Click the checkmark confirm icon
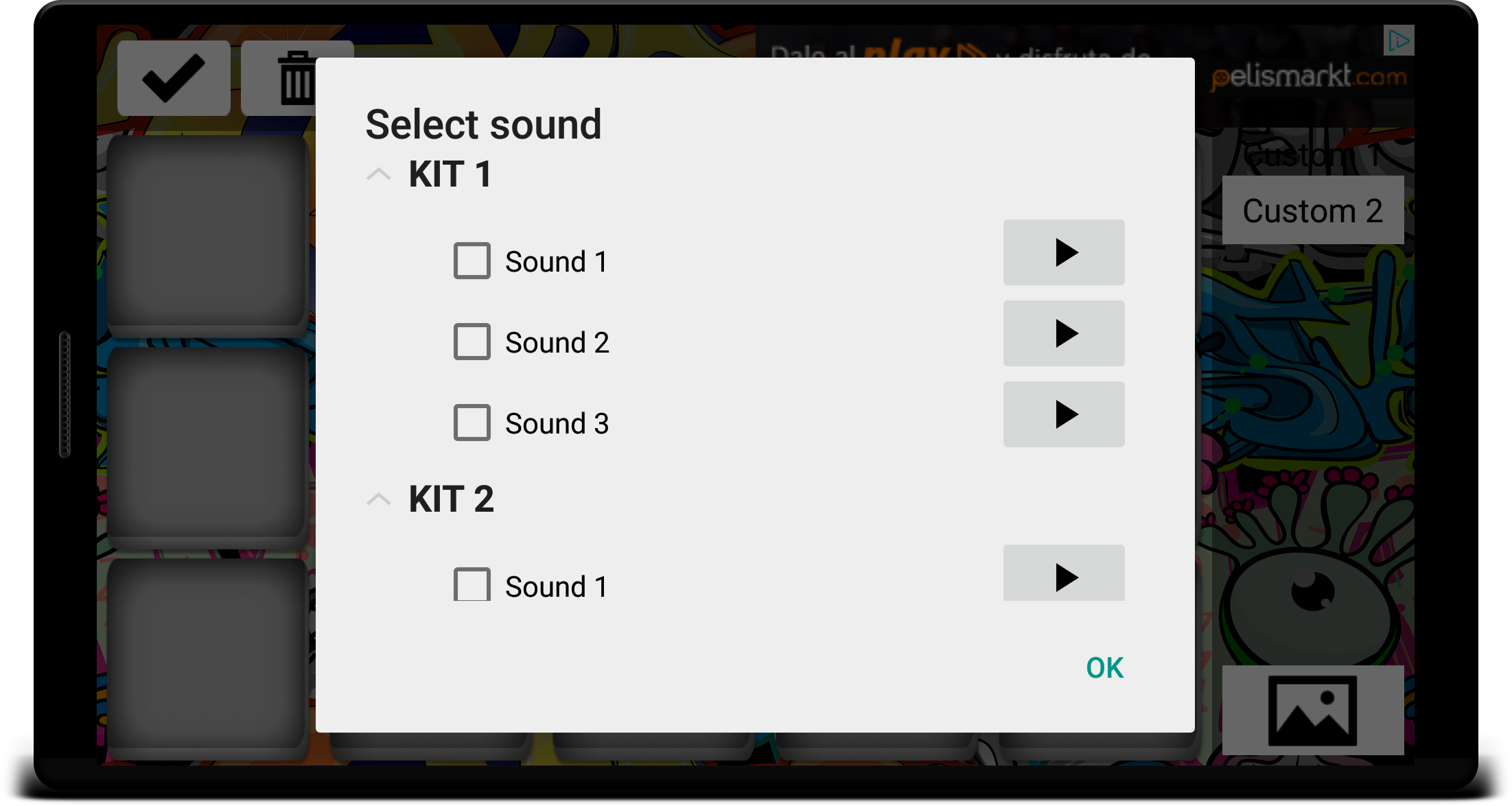The image size is (1512, 806). [x=174, y=78]
